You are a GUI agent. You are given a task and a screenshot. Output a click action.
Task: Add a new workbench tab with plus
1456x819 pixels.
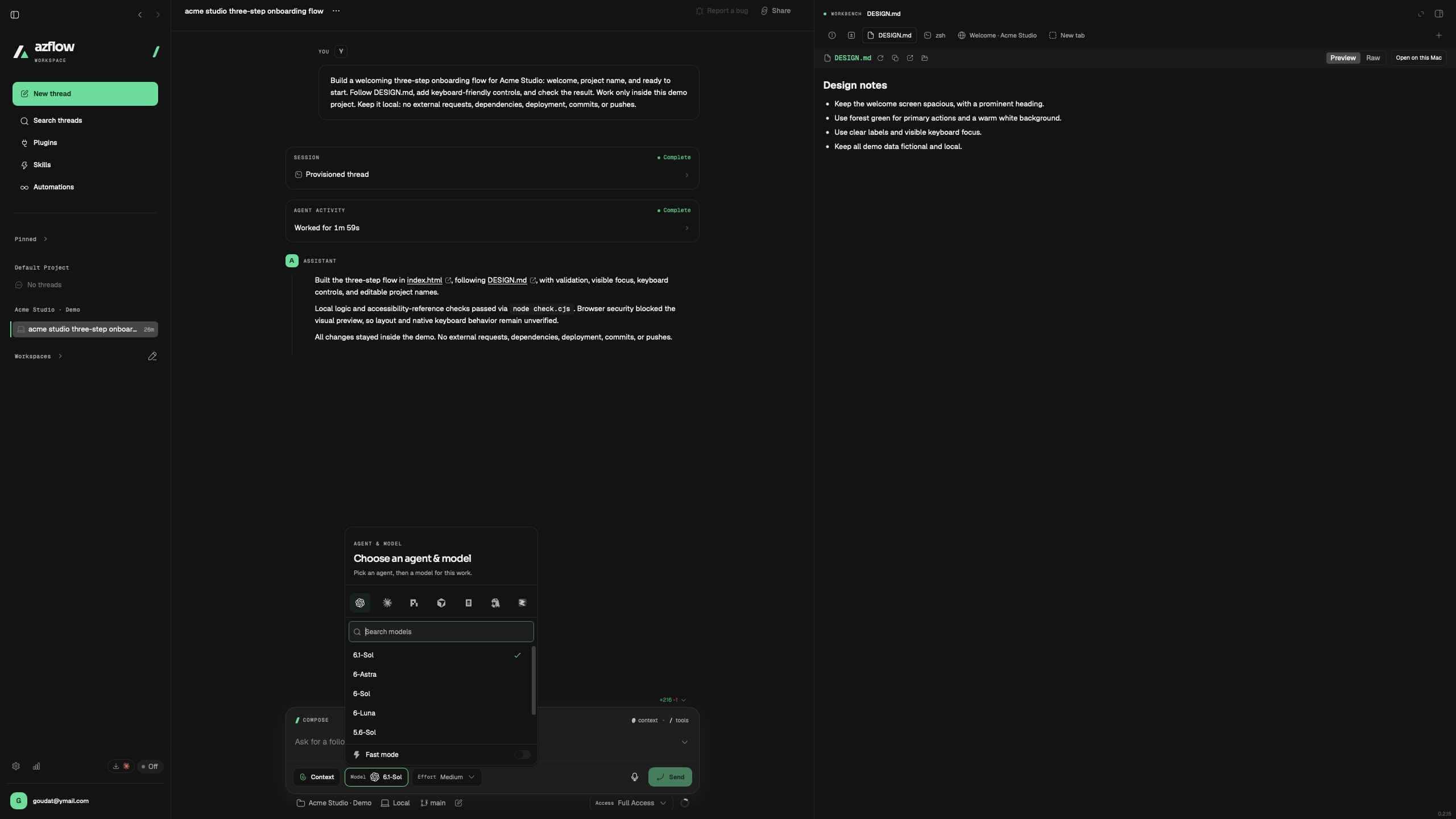click(x=1439, y=35)
